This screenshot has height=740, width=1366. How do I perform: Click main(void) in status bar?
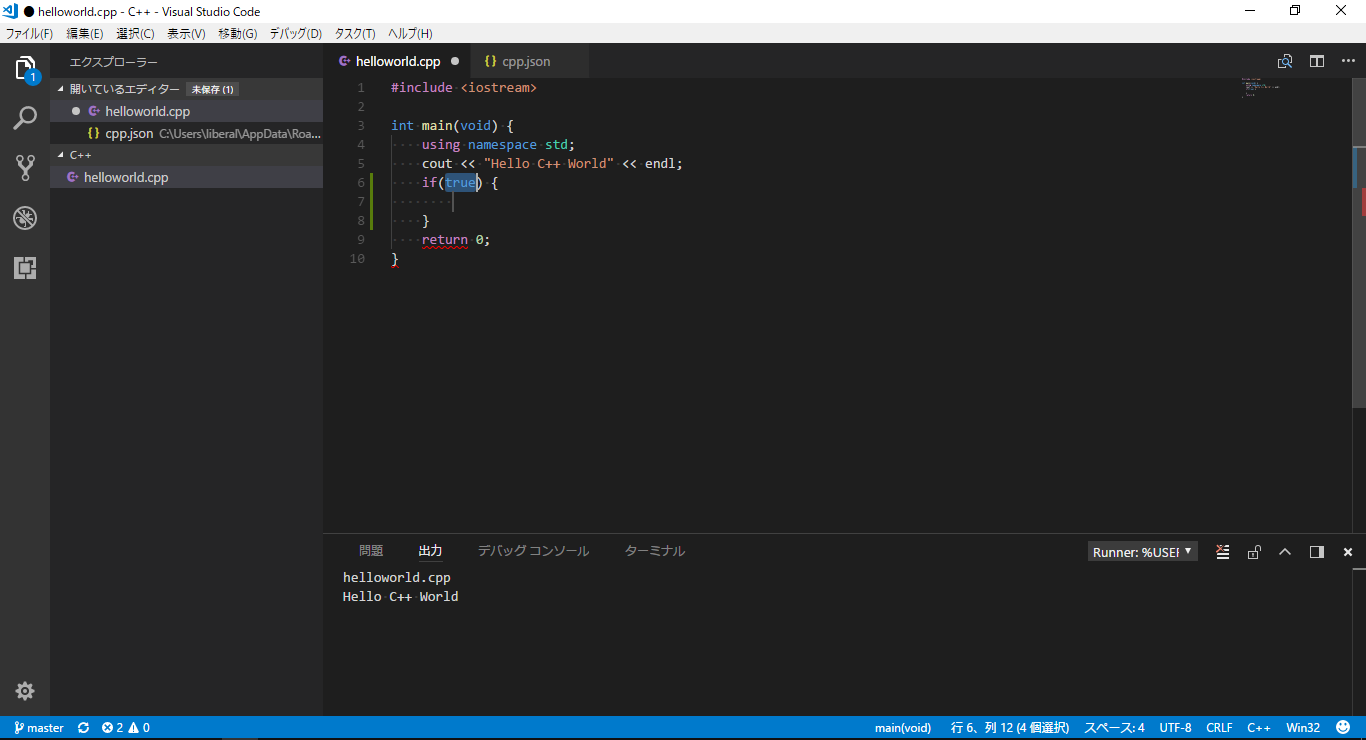903,728
